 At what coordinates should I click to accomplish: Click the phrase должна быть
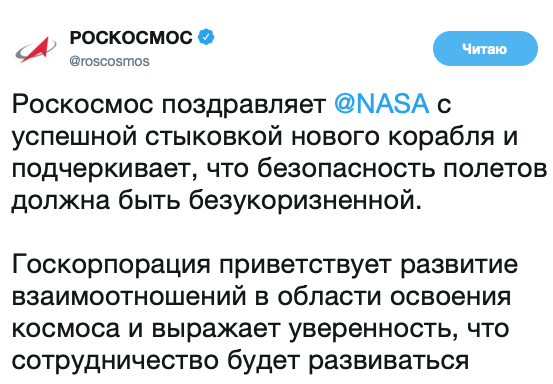tap(96, 201)
